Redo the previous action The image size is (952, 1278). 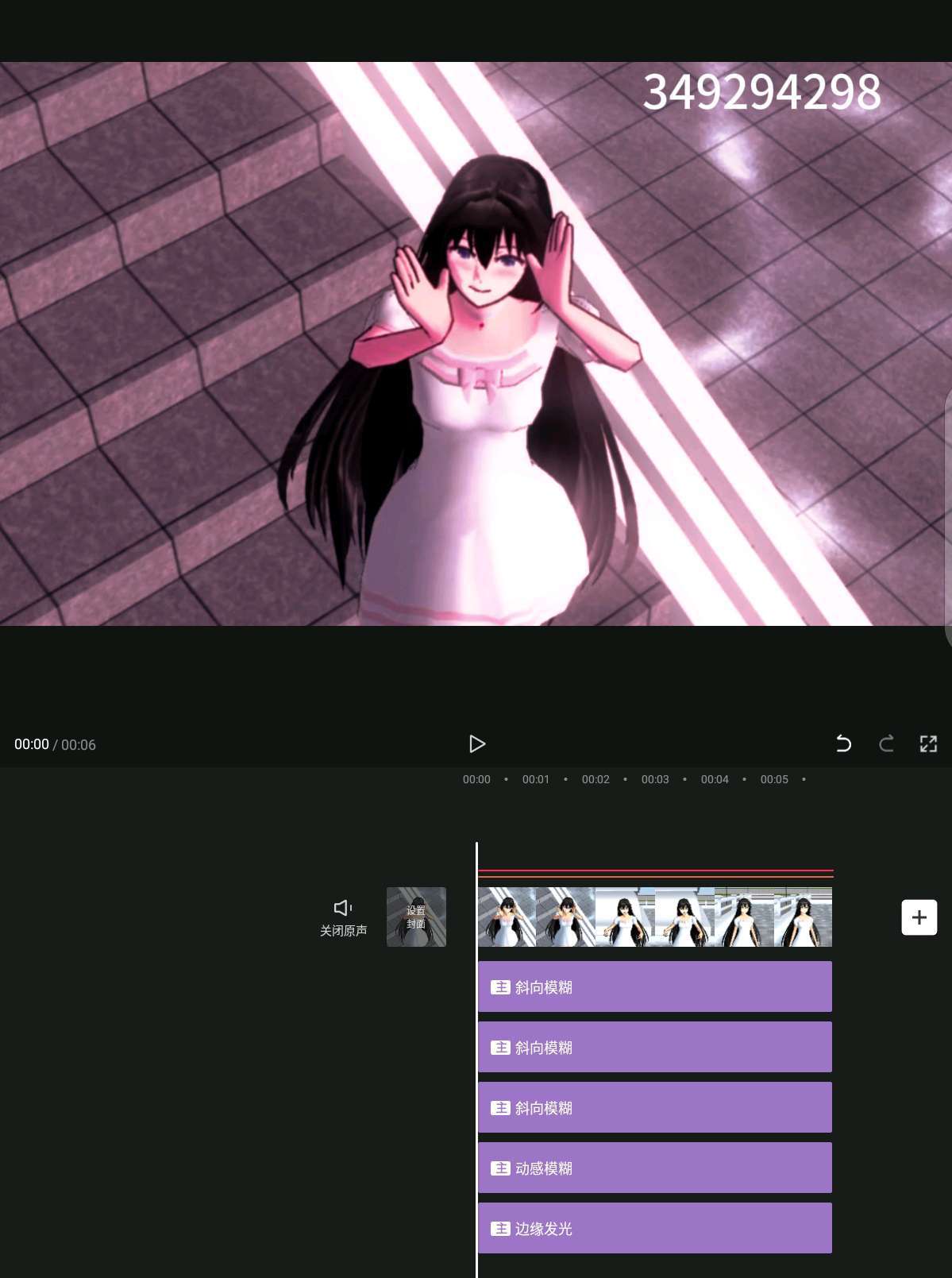click(886, 743)
